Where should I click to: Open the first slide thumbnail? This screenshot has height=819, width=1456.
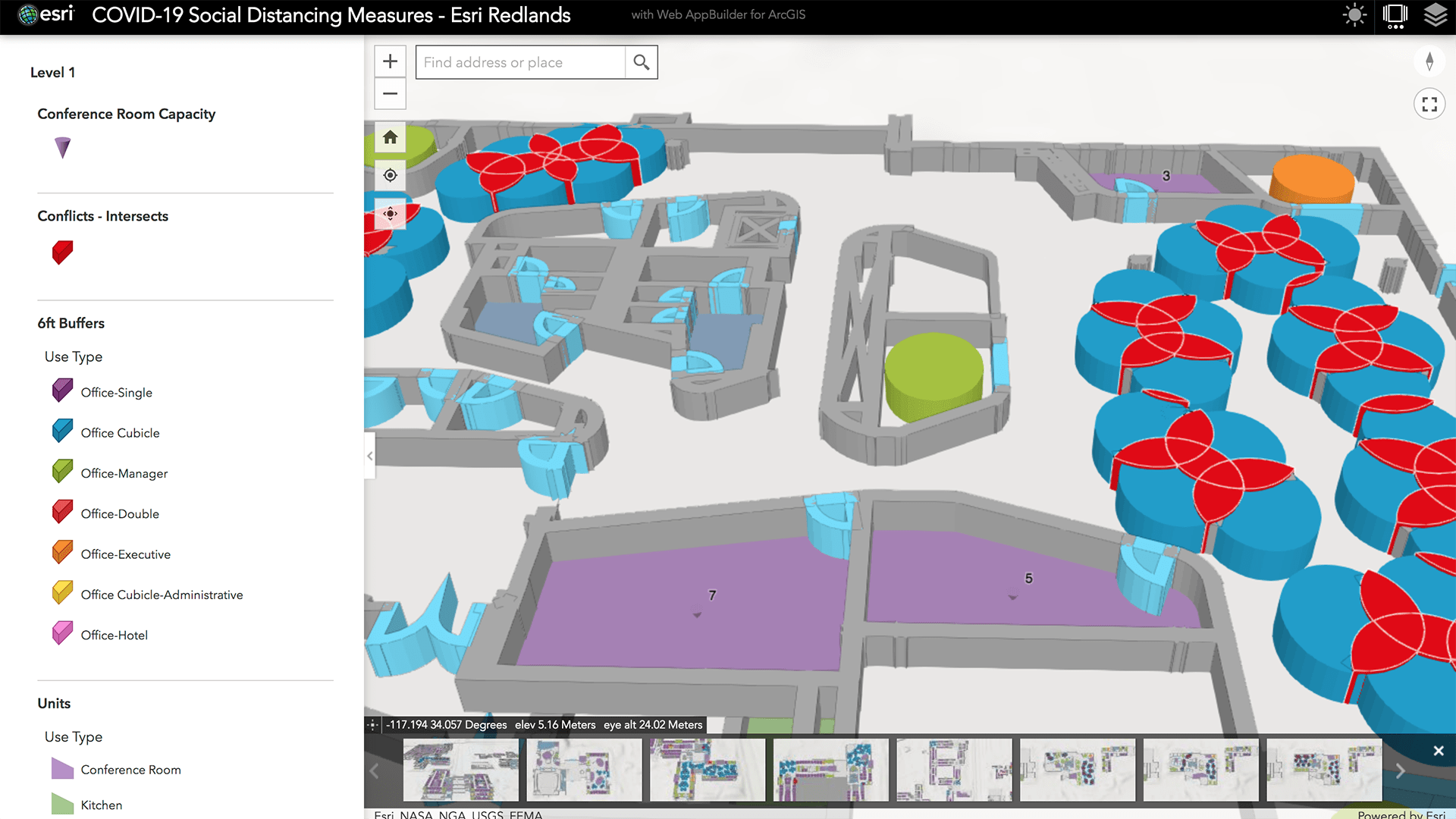click(x=461, y=770)
